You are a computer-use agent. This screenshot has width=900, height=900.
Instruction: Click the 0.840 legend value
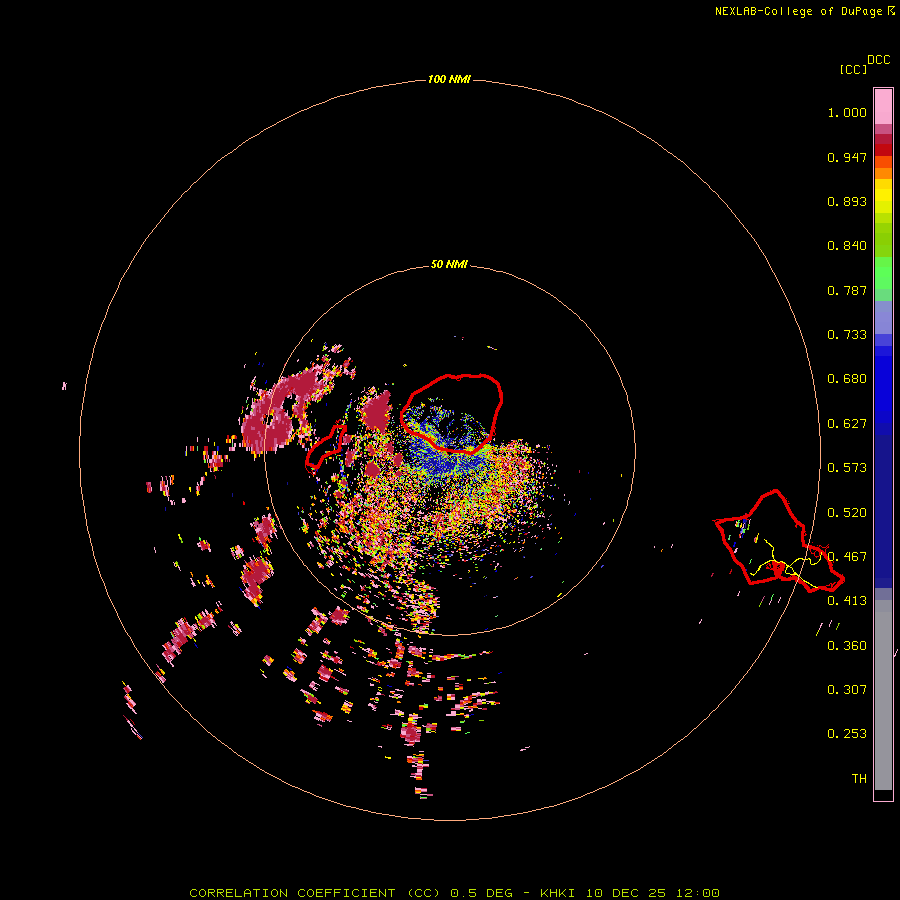pyautogui.click(x=847, y=246)
